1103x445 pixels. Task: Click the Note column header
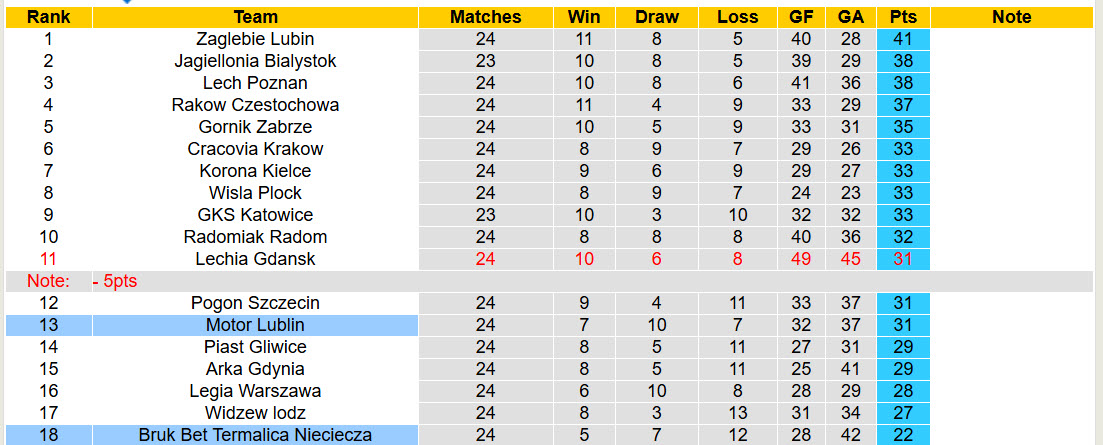pyautogui.click(x=1012, y=17)
